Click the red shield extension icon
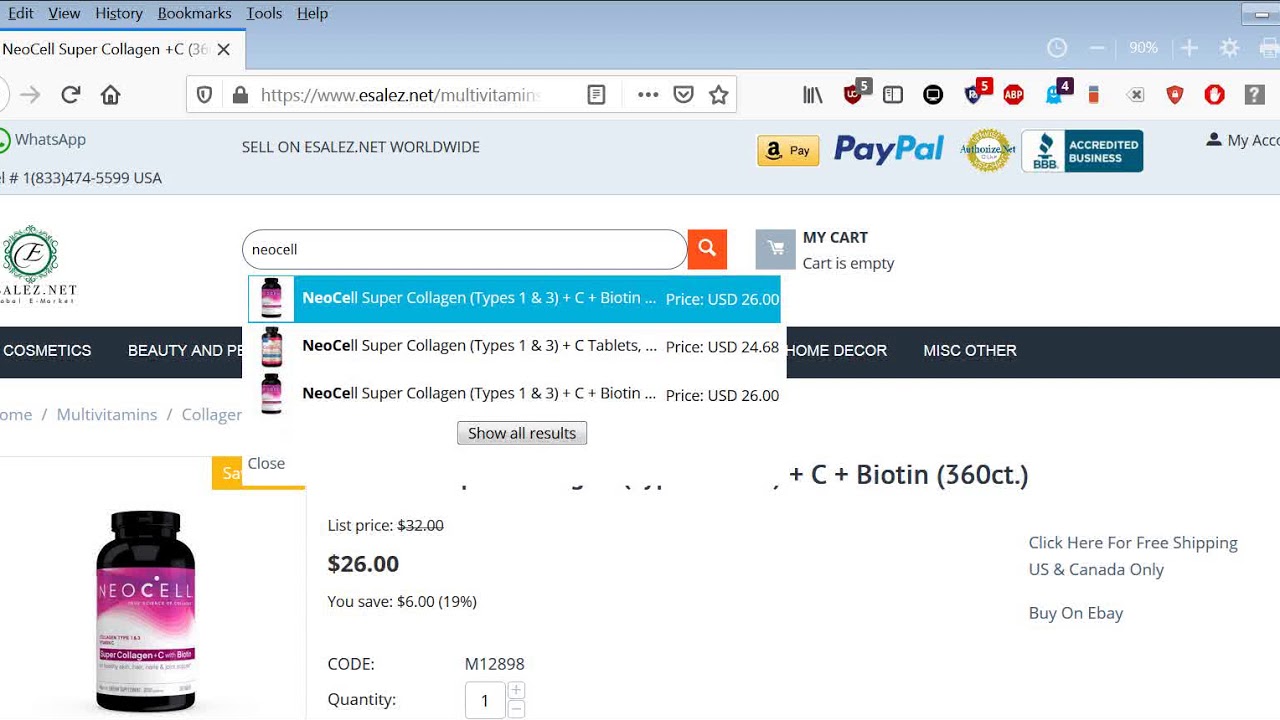Viewport: 1280px width, 720px height. coord(1175,95)
